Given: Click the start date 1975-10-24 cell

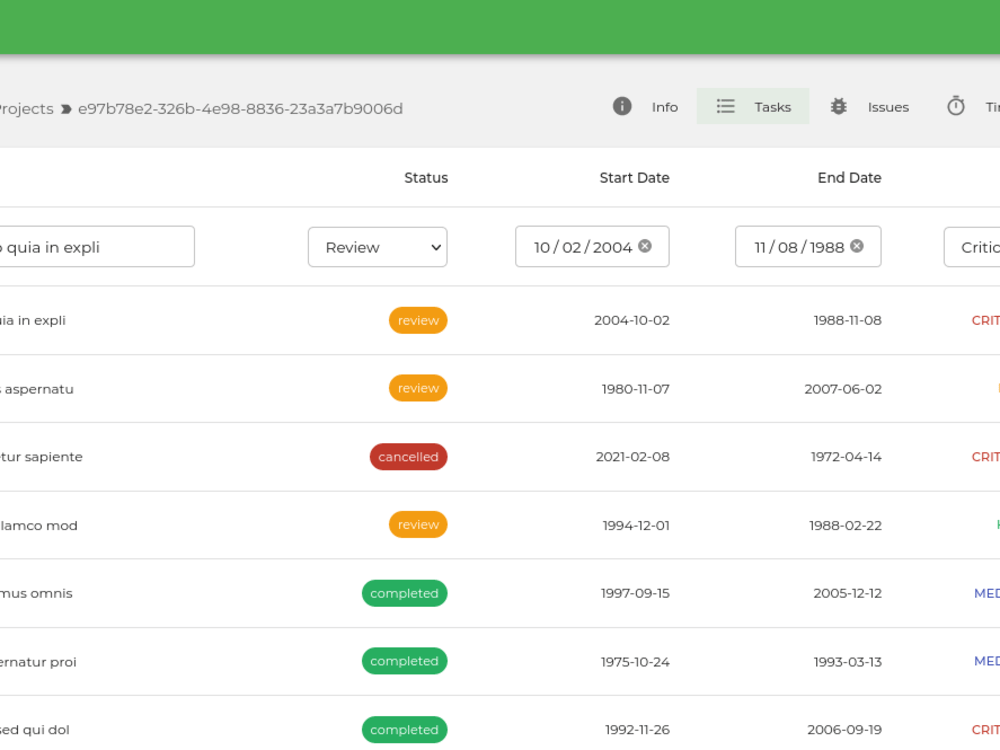Looking at the screenshot, I should point(635,662).
